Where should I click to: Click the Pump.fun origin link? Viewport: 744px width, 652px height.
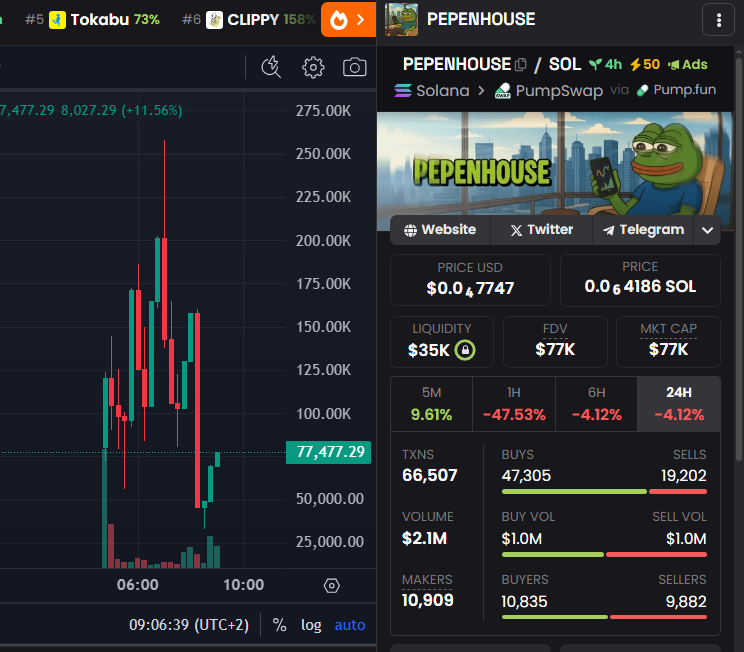[x=676, y=90]
